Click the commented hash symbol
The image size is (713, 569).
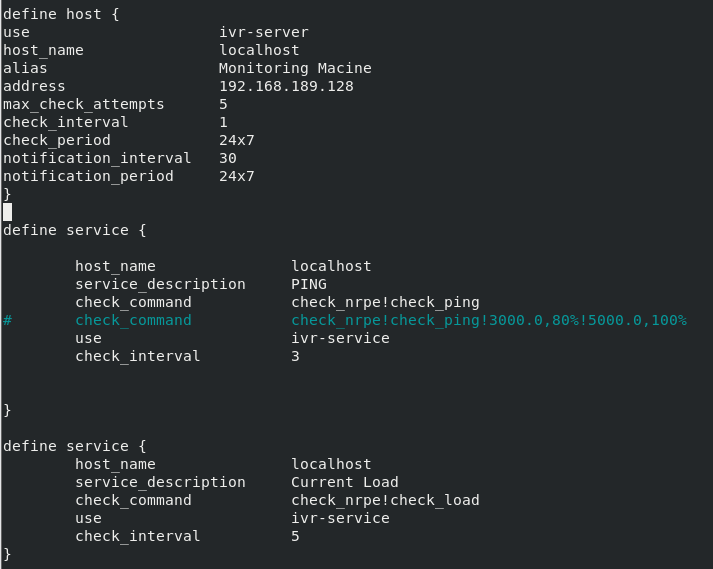click(x=7, y=320)
